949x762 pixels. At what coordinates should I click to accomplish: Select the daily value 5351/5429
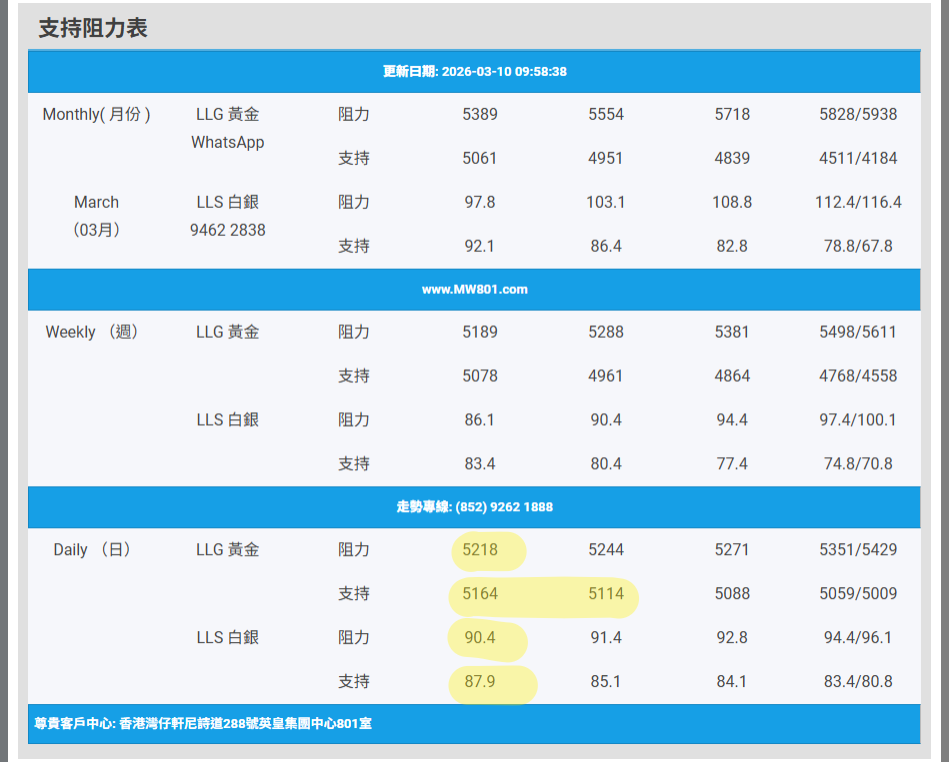(858, 550)
